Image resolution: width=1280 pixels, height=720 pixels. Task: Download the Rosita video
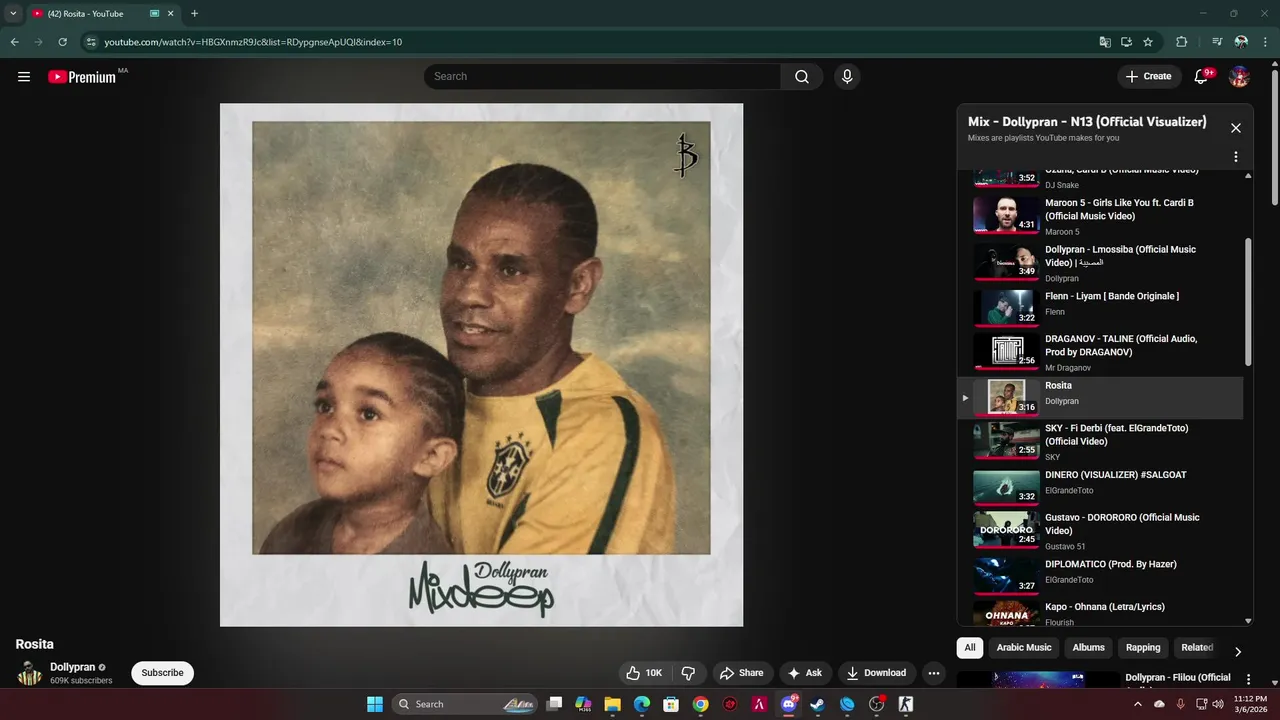[876, 673]
